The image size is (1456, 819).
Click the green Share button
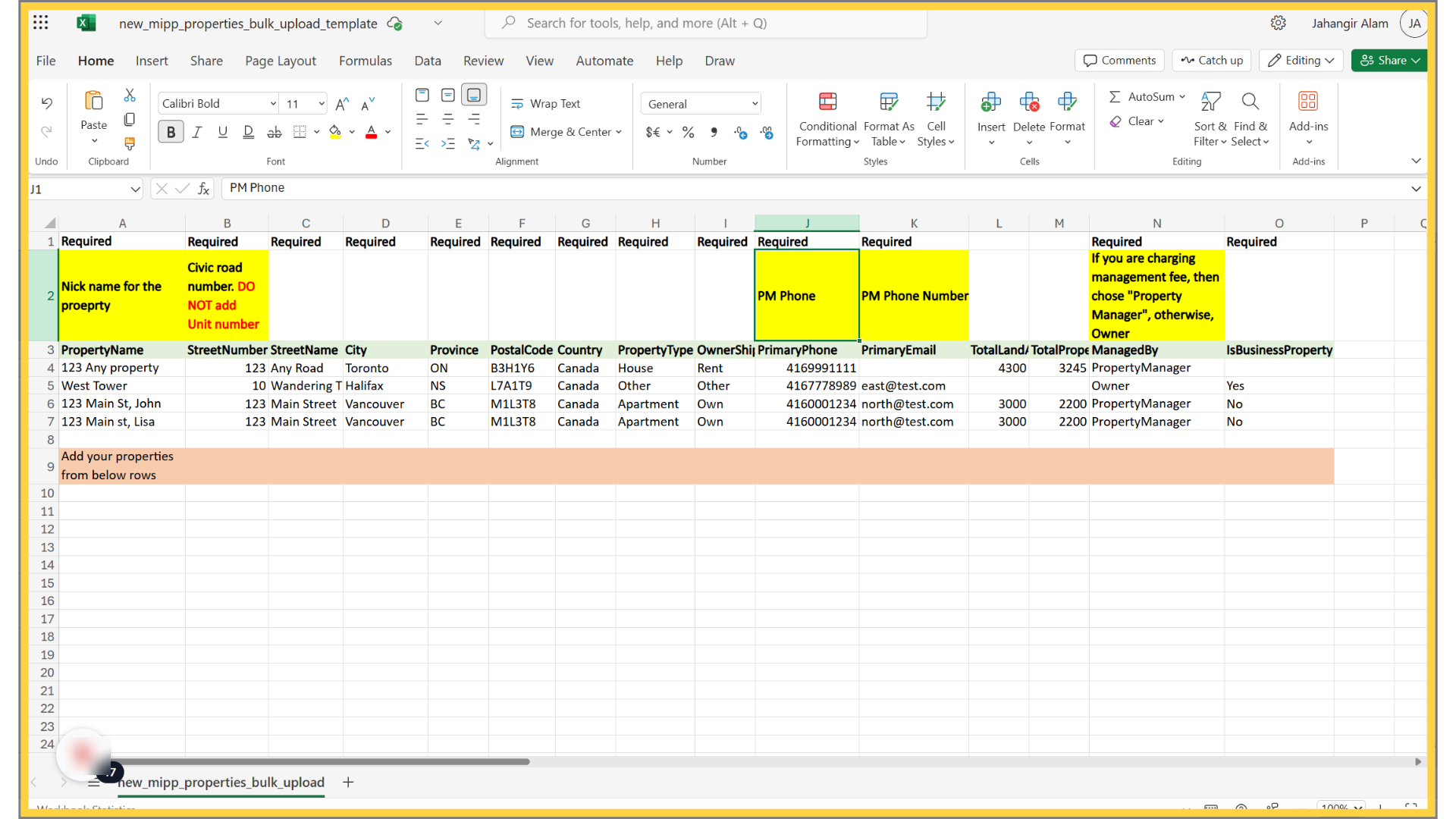1389,61
